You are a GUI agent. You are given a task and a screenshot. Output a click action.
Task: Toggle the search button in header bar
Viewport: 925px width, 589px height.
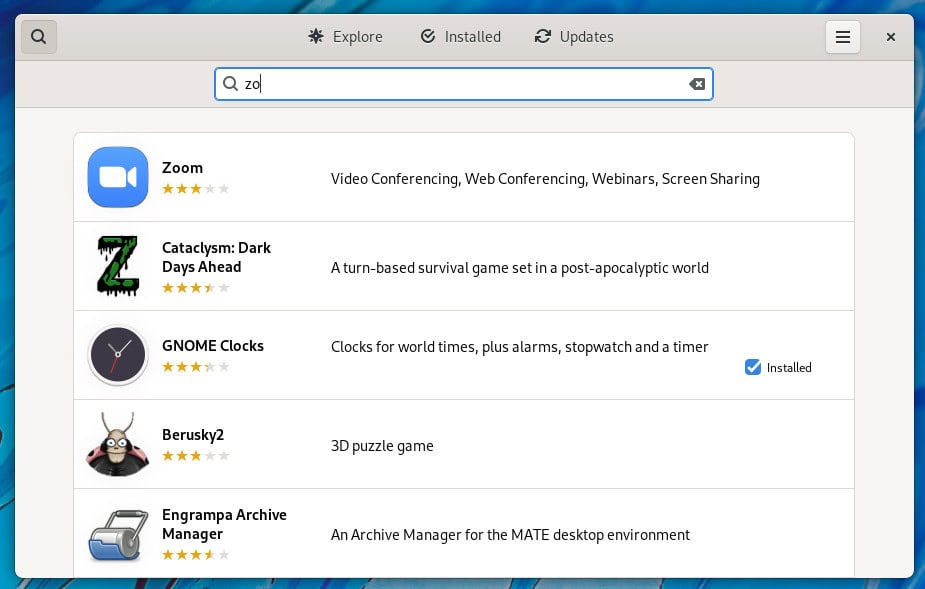[x=39, y=37]
